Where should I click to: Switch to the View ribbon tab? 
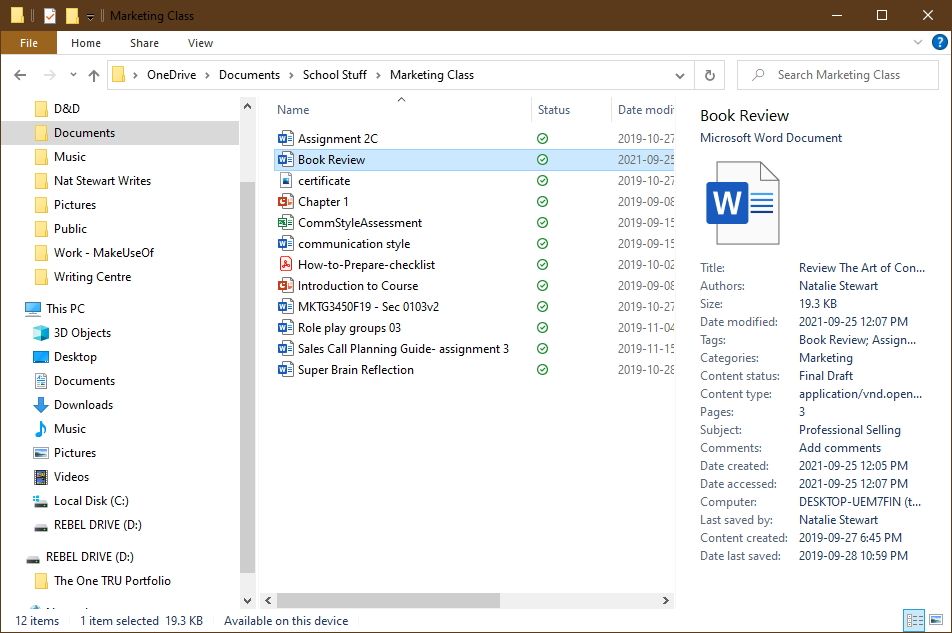point(199,43)
